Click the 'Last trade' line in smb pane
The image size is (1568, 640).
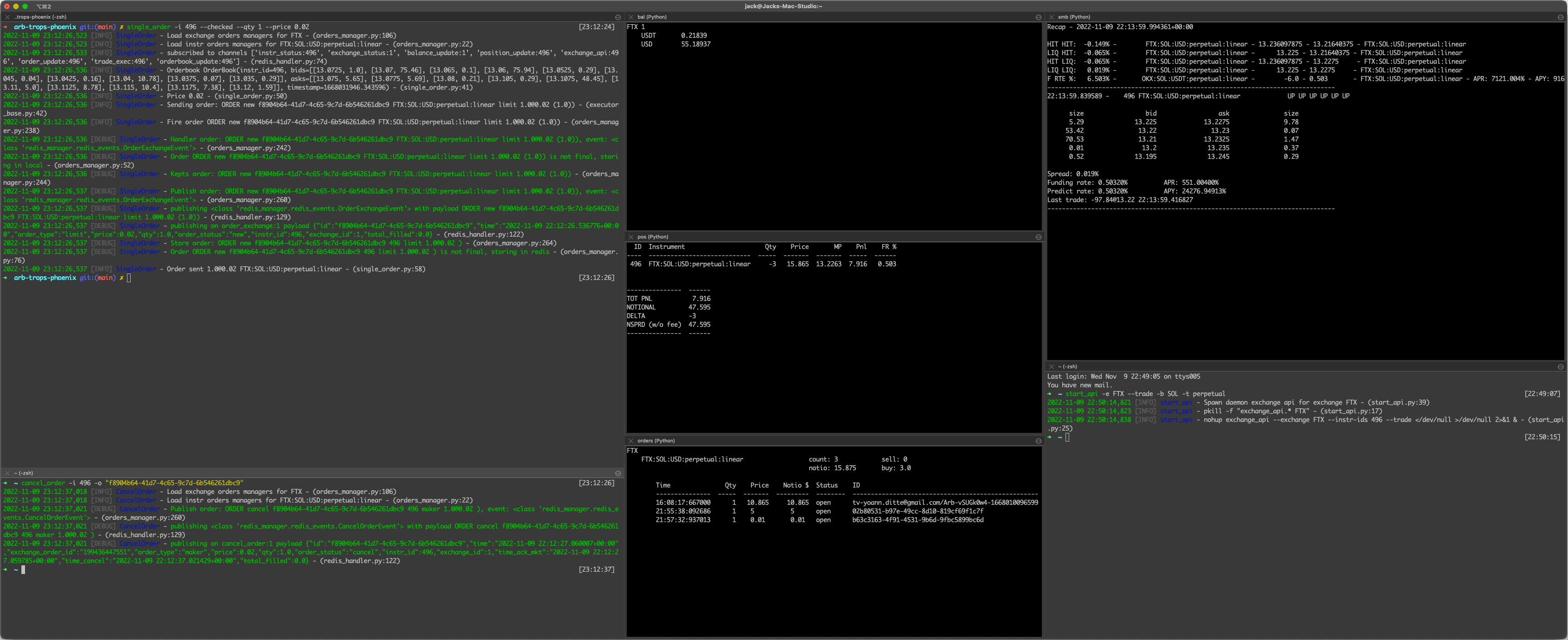pos(1120,200)
